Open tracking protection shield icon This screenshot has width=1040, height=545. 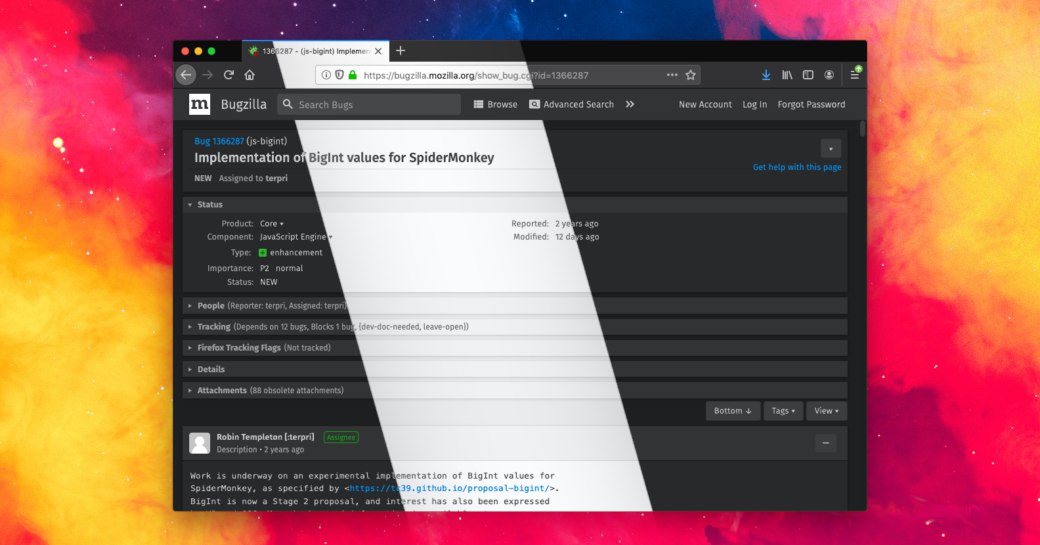[x=339, y=75]
